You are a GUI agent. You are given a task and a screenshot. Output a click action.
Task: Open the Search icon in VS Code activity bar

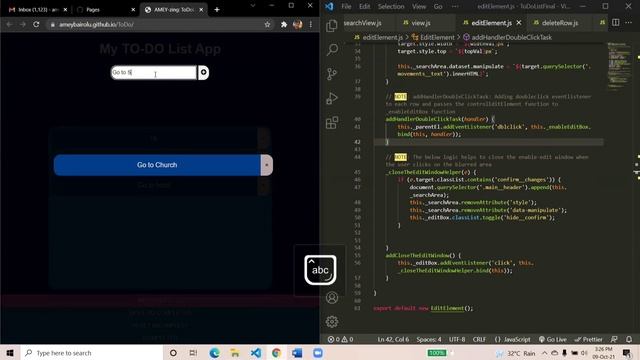[332, 50]
